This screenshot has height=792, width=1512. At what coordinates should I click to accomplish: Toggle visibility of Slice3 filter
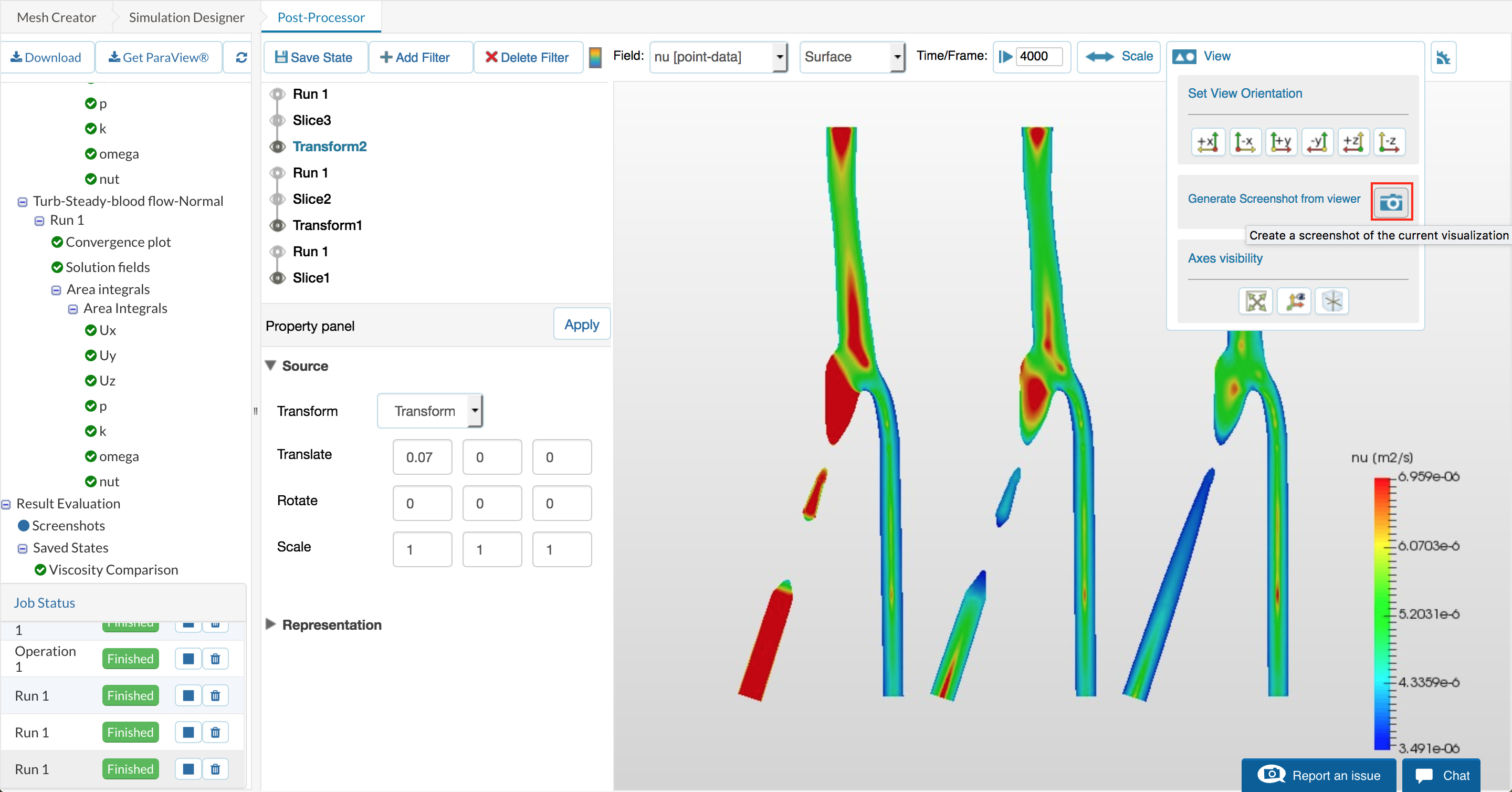pyautogui.click(x=278, y=120)
